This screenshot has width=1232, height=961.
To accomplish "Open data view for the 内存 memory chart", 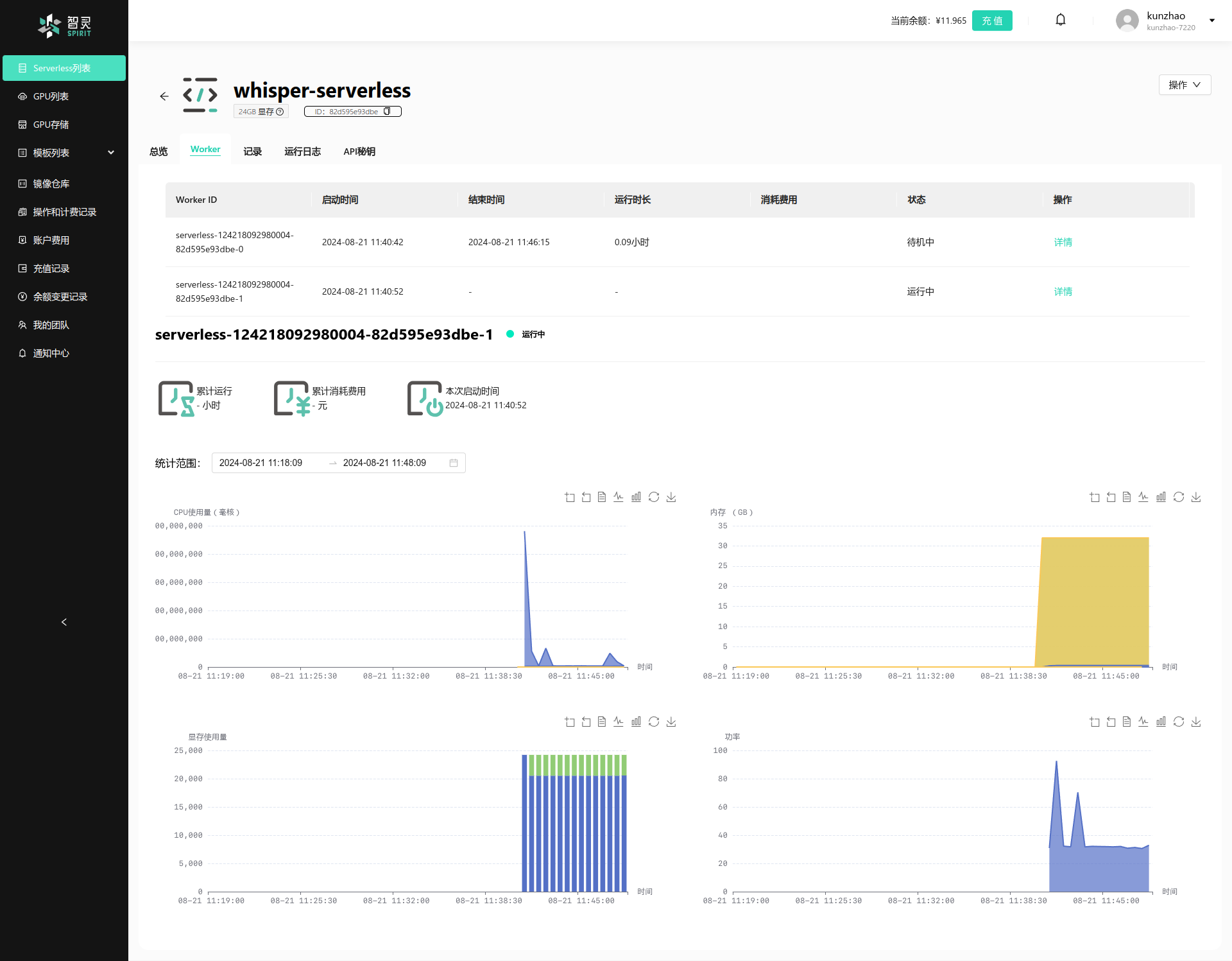I will [1127, 497].
